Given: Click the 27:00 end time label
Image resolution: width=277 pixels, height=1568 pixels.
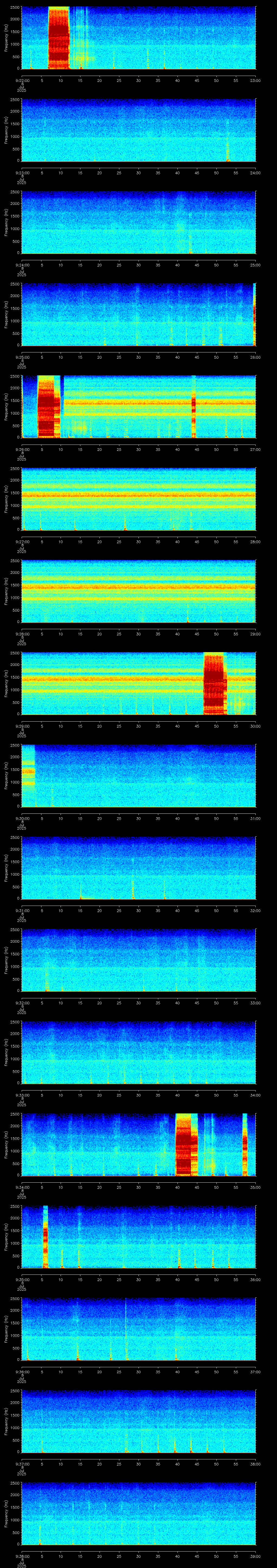Looking at the screenshot, I should [x=255, y=449].
